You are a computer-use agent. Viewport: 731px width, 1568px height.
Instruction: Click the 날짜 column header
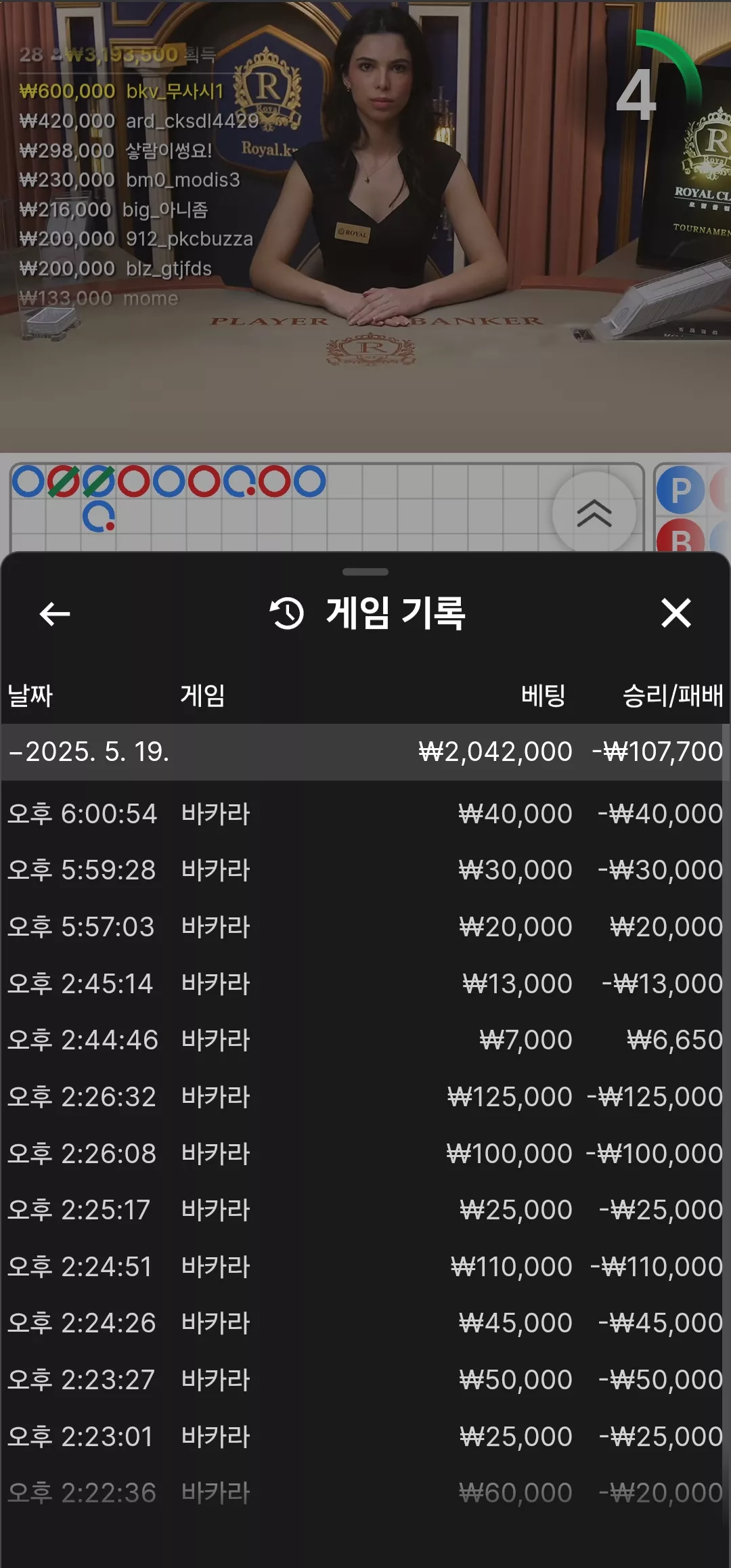click(x=30, y=695)
